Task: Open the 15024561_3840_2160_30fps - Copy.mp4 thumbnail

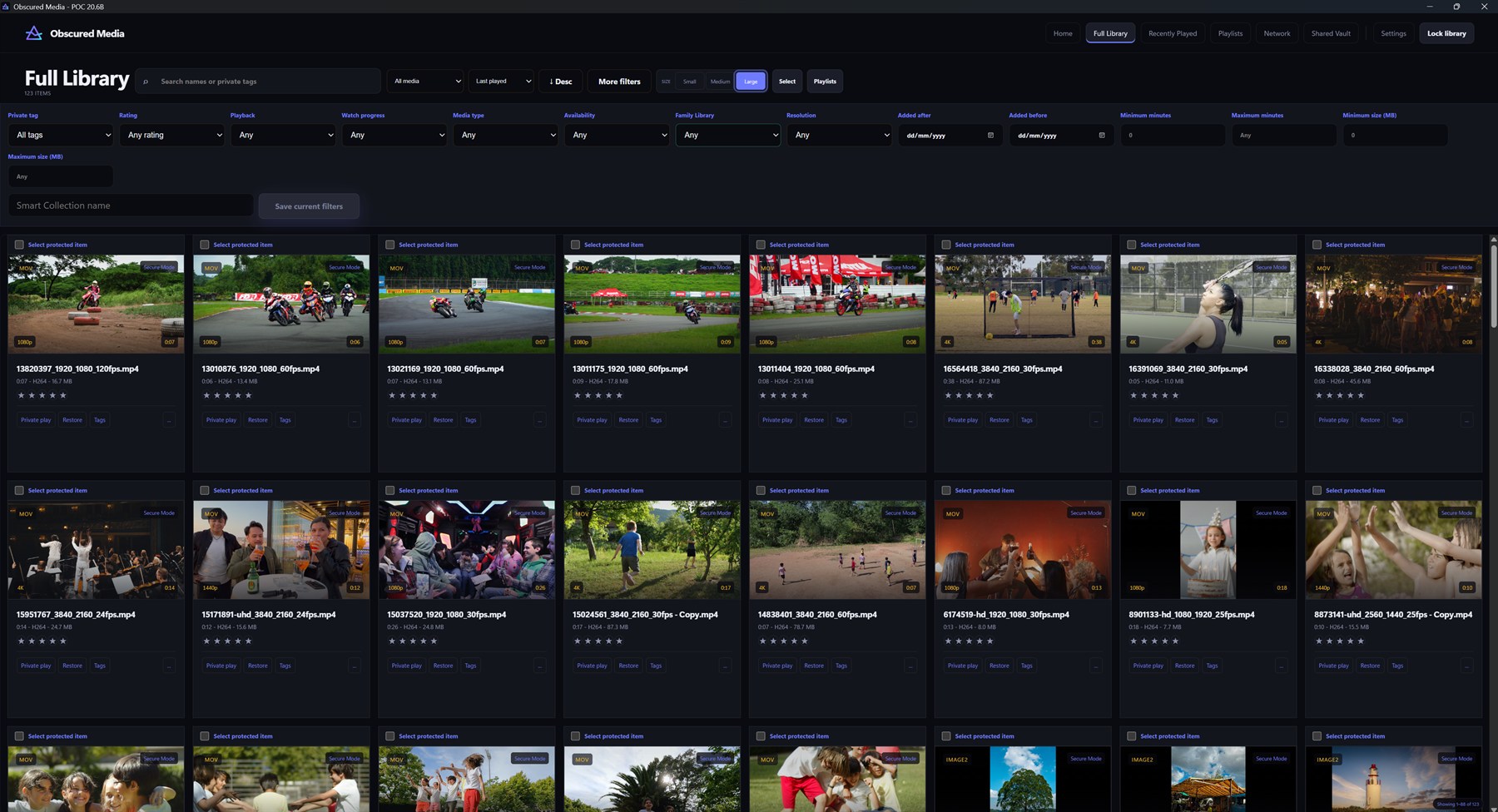Action: (x=652, y=550)
